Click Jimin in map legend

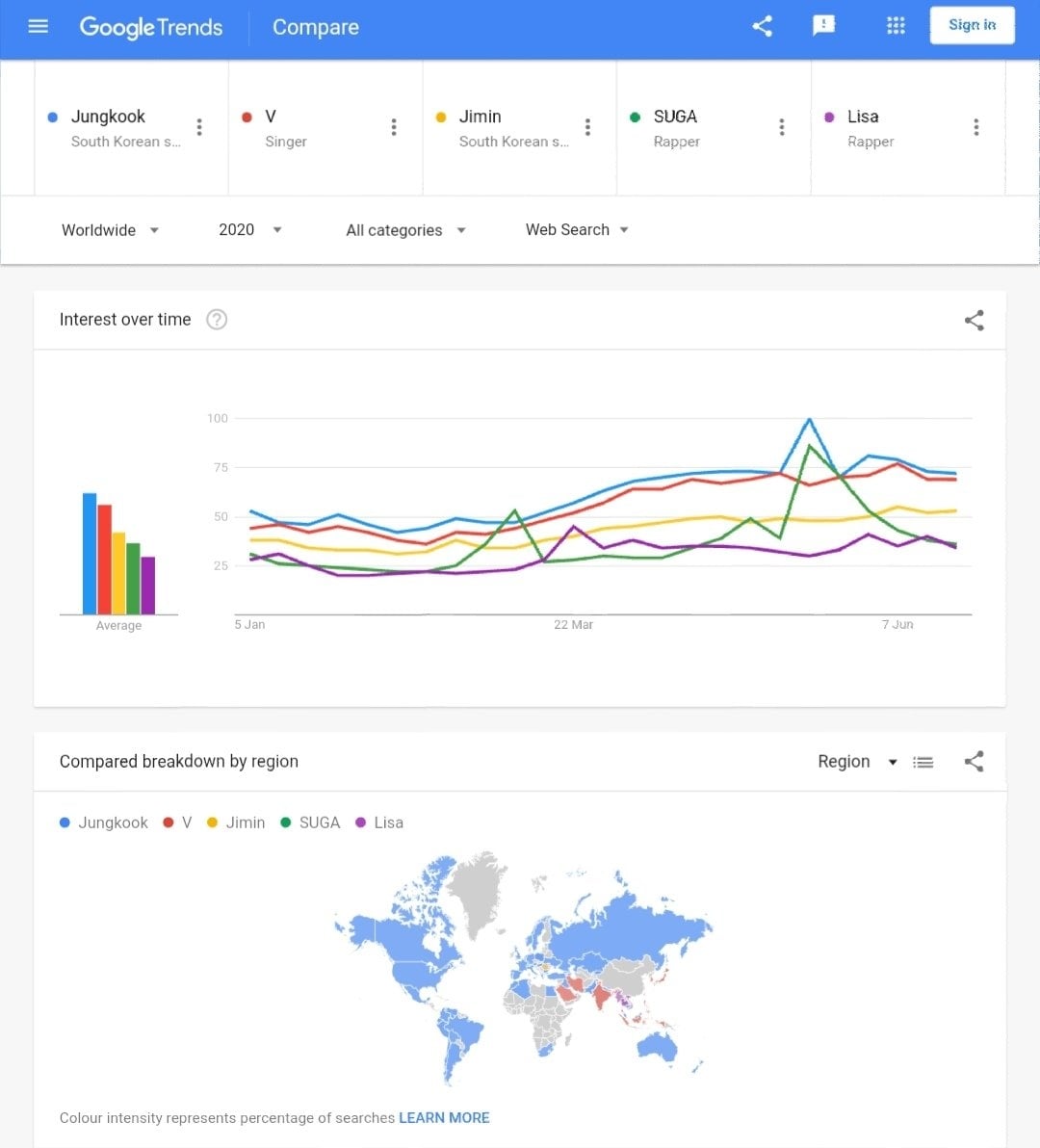(x=236, y=822)
